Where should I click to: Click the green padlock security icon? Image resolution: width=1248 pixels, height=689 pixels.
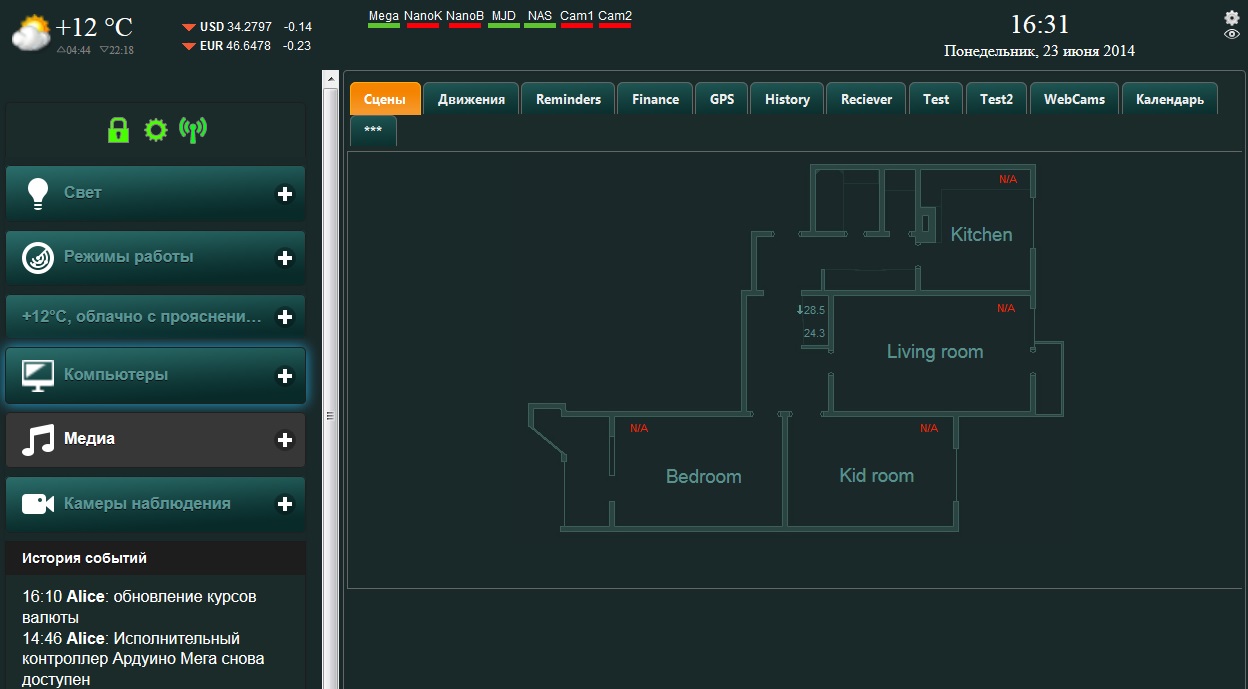[119, 130]
